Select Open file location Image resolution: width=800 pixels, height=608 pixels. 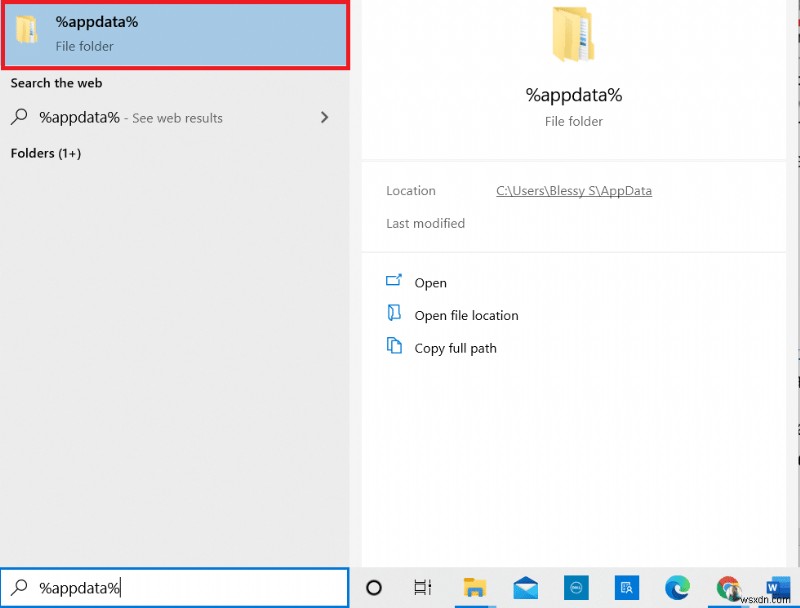[x=466, y=315]
